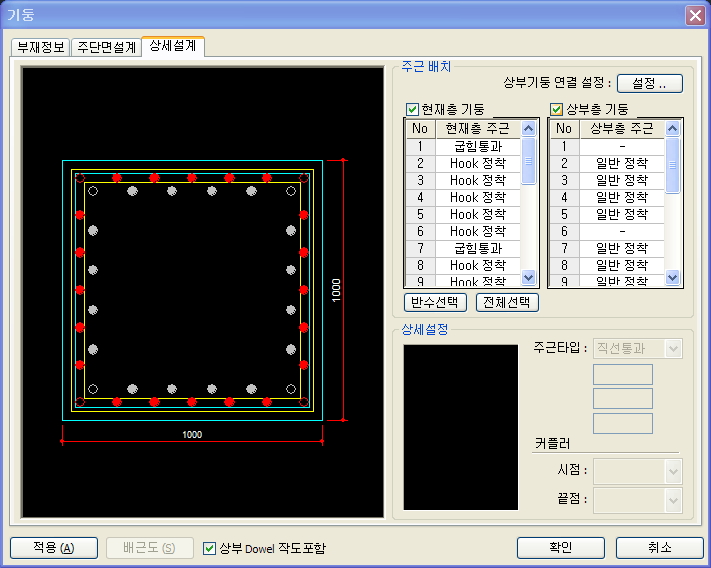Click the top-left hollow white inner corner rebar
This screenshot has height=568, width=711.
click(93, 191)
